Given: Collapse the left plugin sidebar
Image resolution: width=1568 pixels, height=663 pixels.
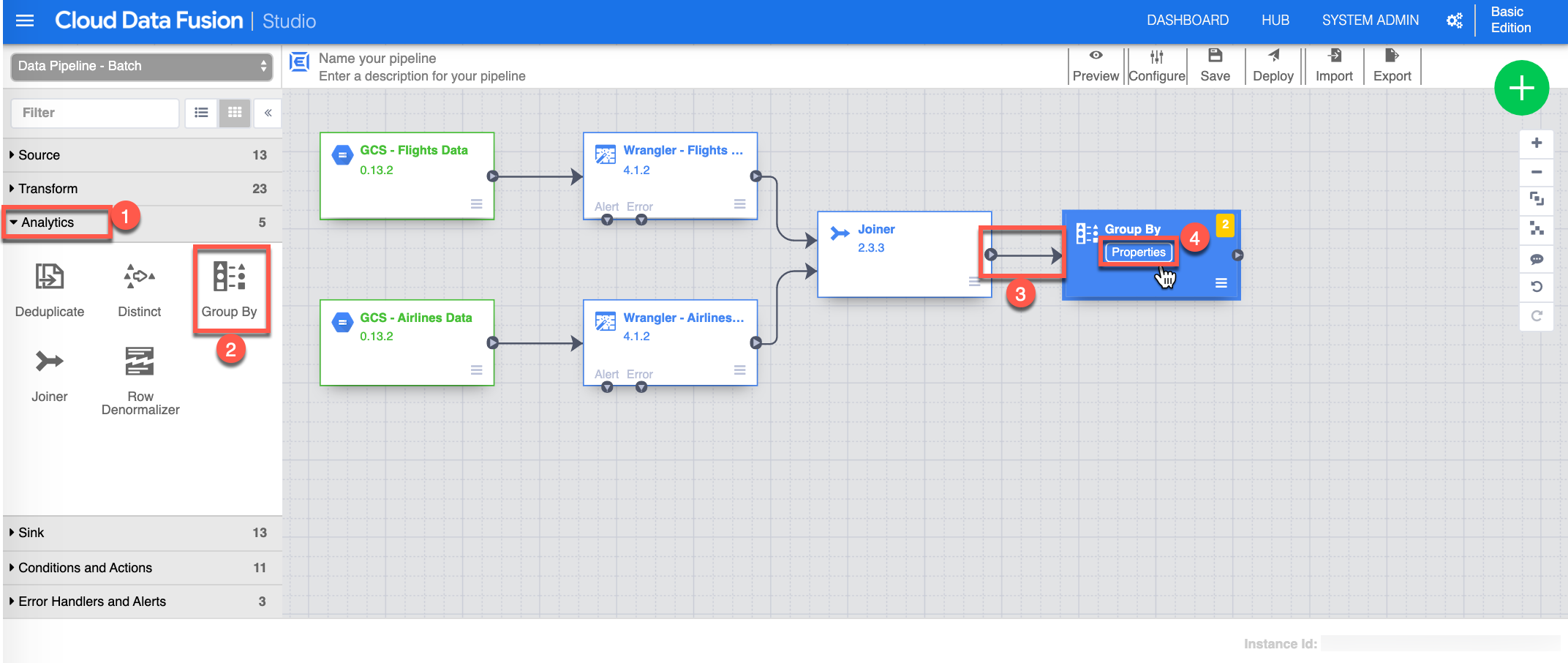Looking at the screenshot, I should [268, 113].
